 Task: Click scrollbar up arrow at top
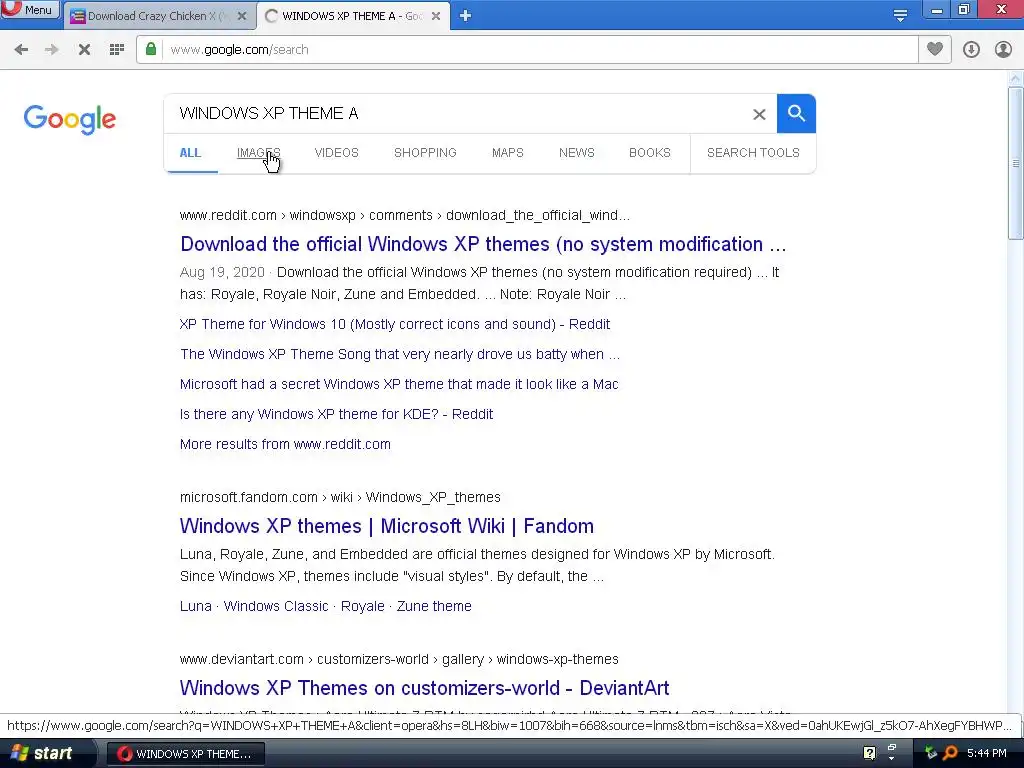[x=1016, y=78]
